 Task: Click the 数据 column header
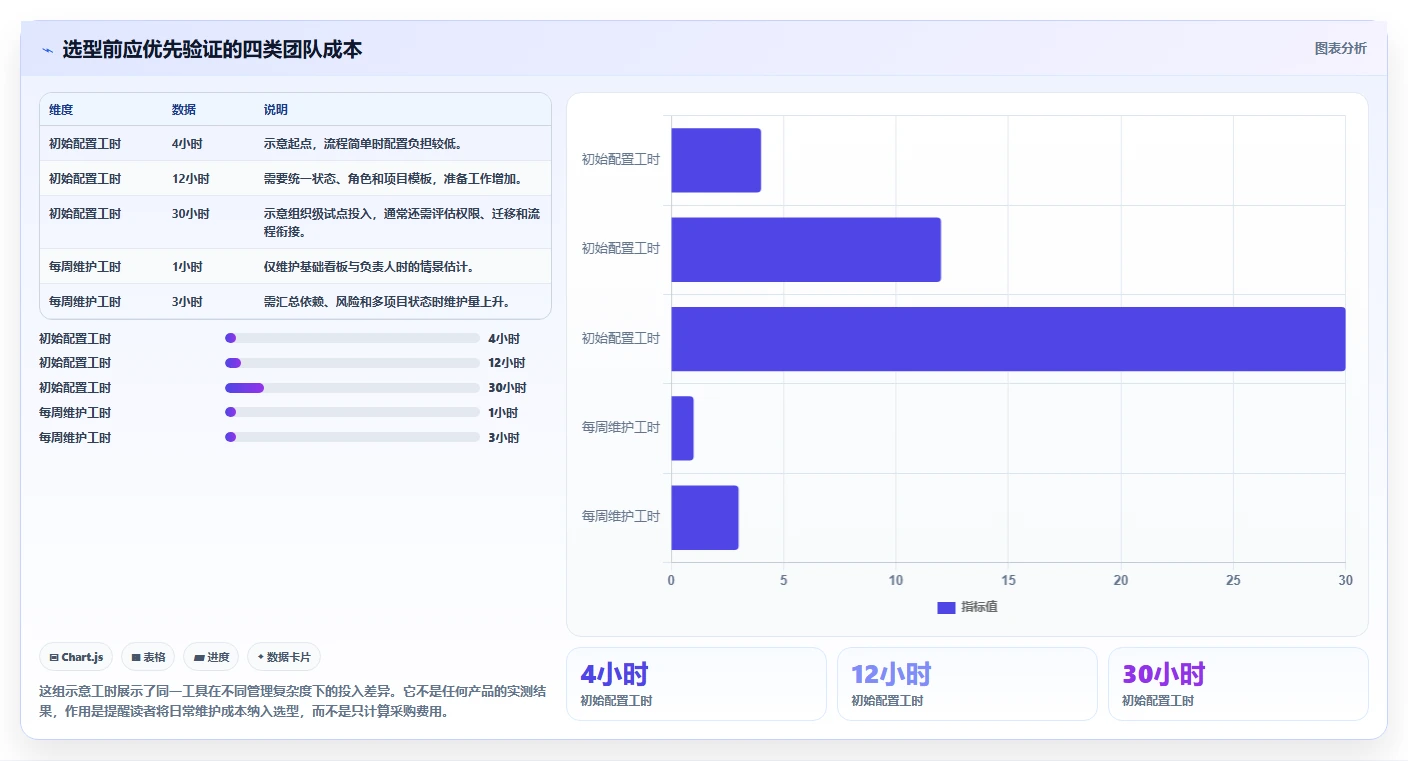point(184,109)
